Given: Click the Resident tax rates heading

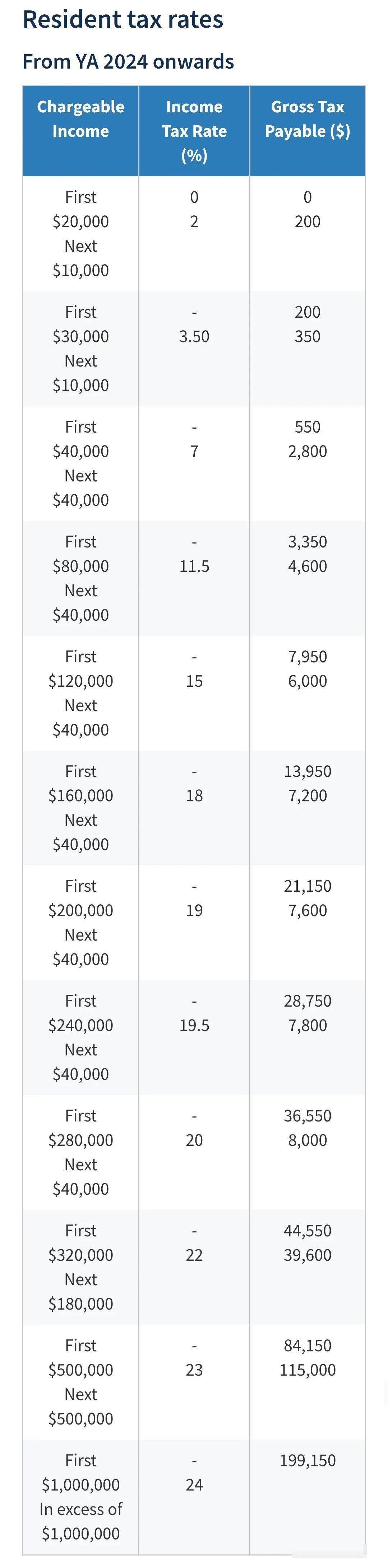Looking at the screenshot, I should click(123, 19).
